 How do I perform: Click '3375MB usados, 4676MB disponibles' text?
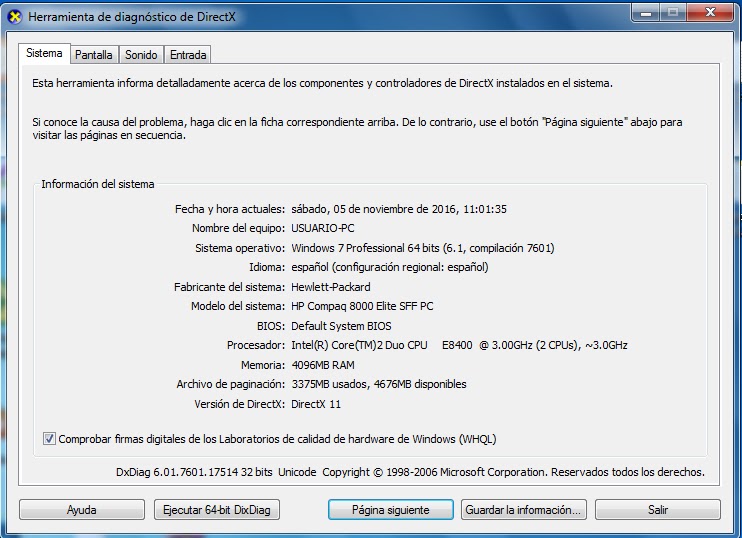tap(379, 384)
